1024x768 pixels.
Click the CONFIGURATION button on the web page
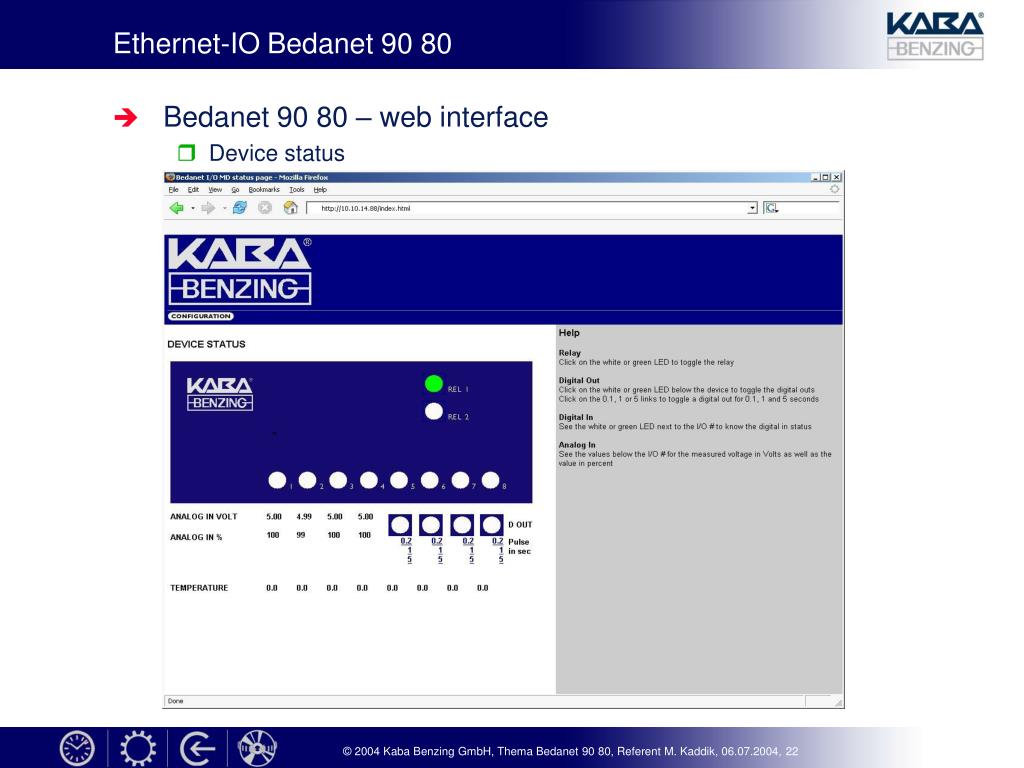[x=201, y=316]
